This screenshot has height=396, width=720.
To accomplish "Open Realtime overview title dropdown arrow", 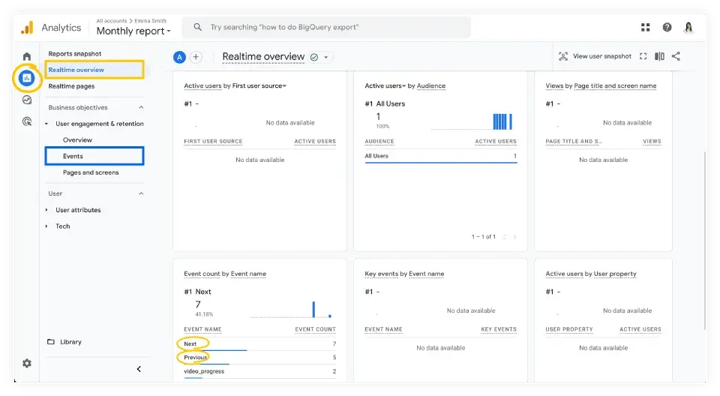I will (326, 57).
